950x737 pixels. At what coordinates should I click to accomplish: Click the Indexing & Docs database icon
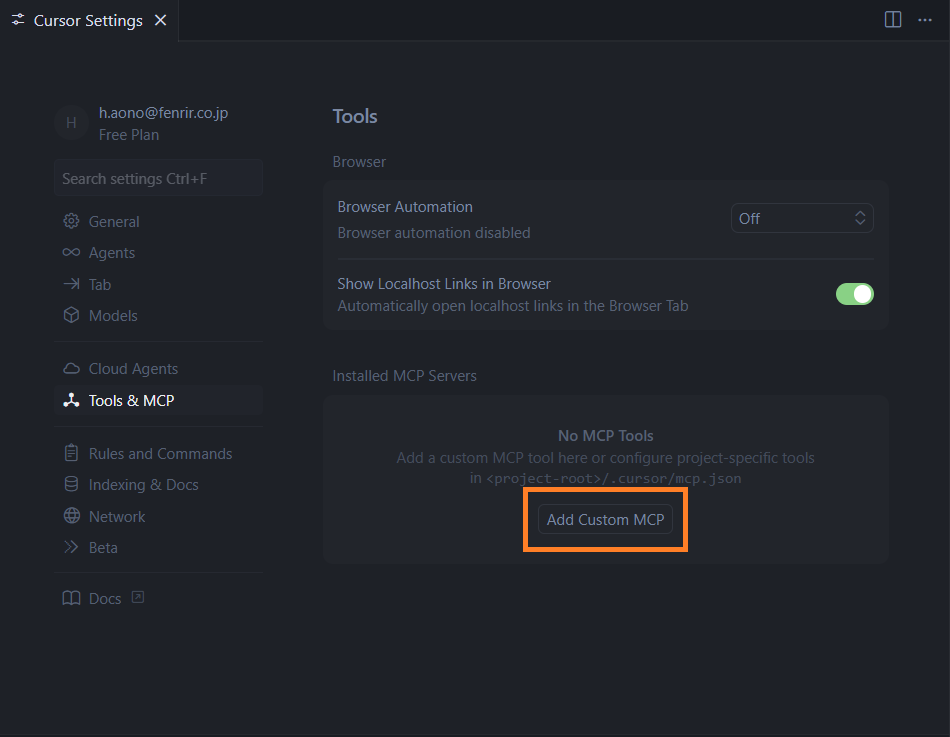71,484
